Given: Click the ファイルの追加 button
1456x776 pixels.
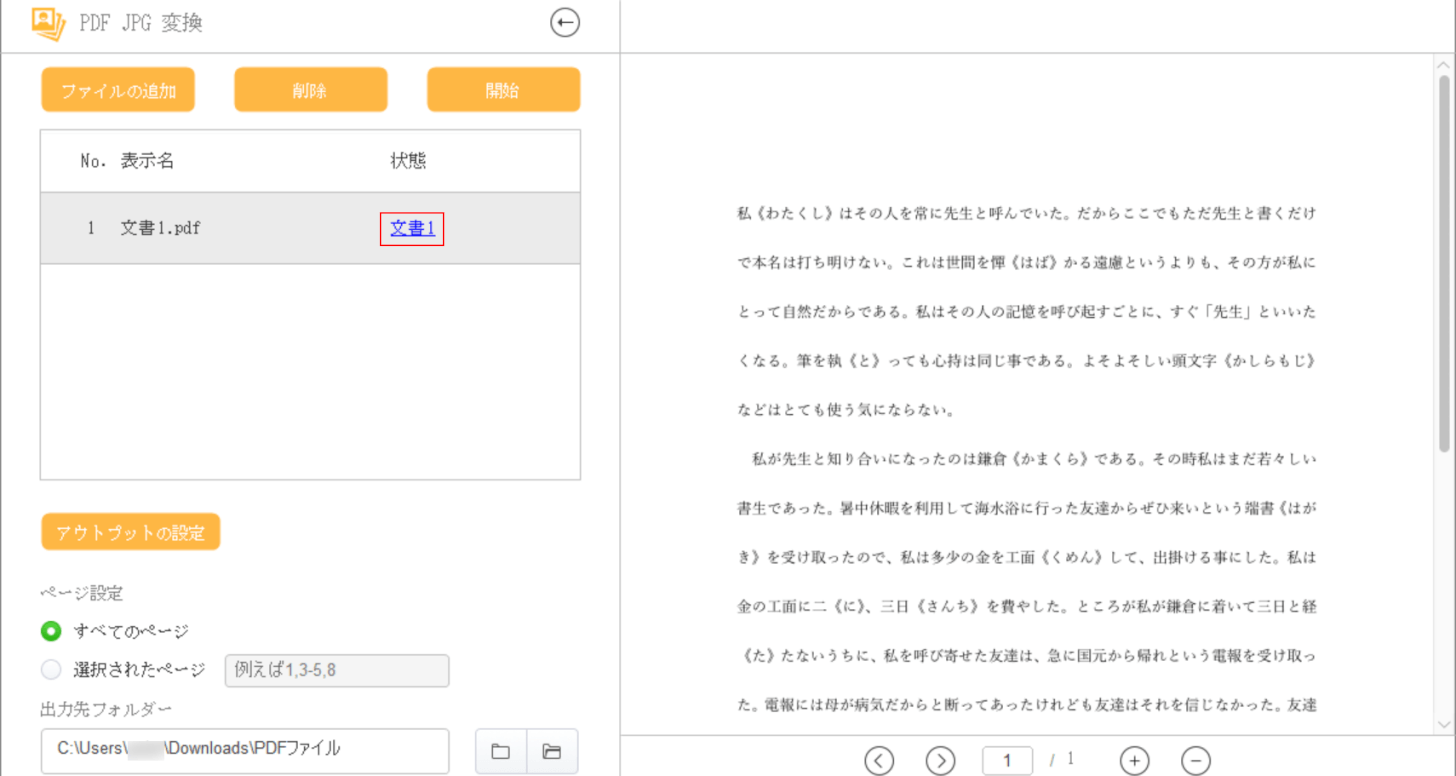Looking at the screenshot, I should coord(118,90).
